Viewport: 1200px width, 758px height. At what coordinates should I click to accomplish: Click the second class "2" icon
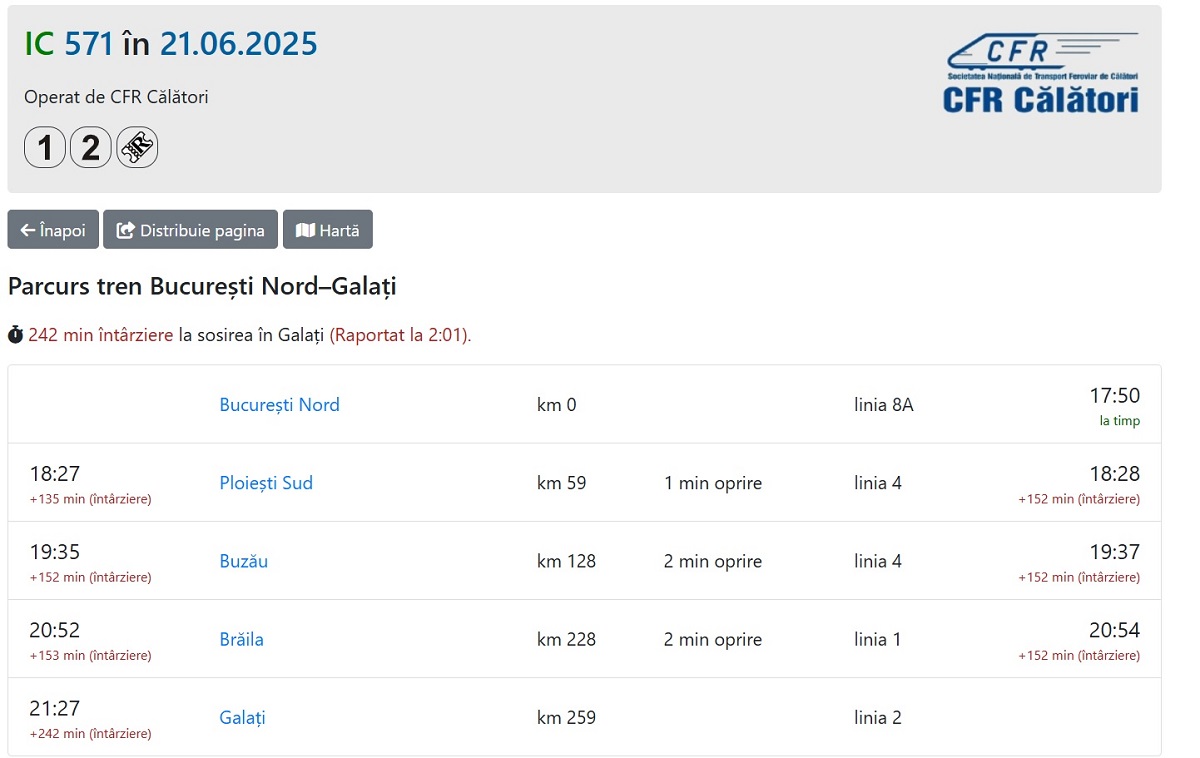click(x=91, y=148)
